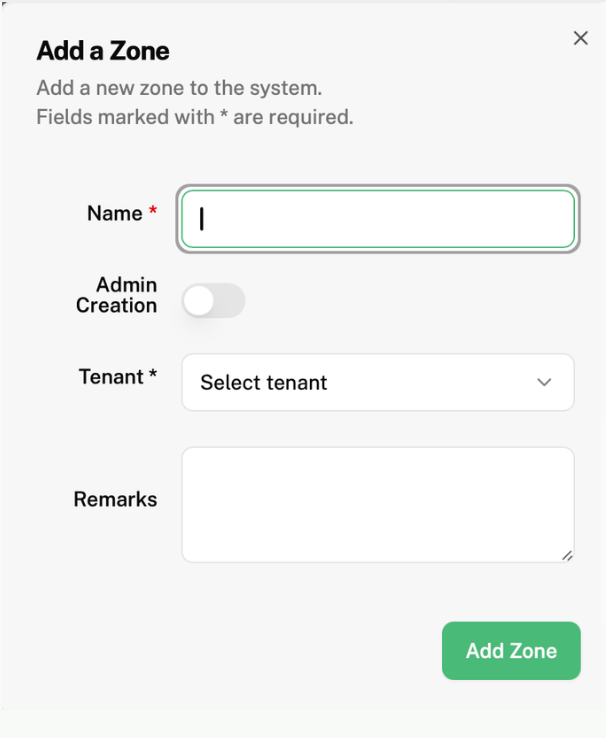606x738 pixels.
Task: Click the red asterisk beside Name
Action: [x=153, y=212]
